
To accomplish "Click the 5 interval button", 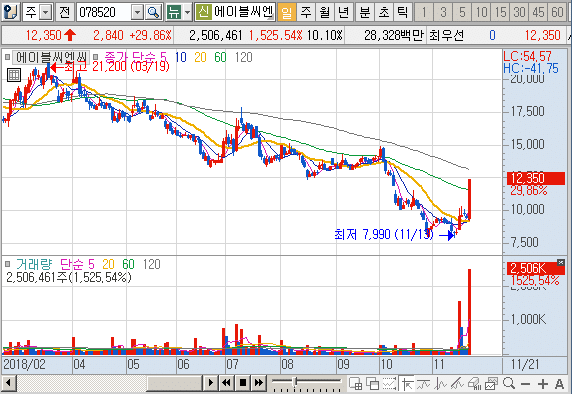I will (x=462, y=13).
